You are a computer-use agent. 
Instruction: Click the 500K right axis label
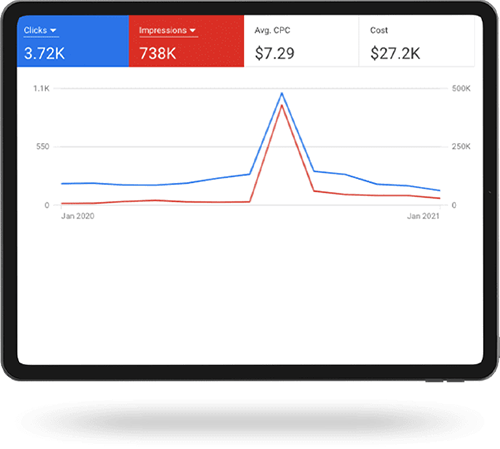(461, 88)
